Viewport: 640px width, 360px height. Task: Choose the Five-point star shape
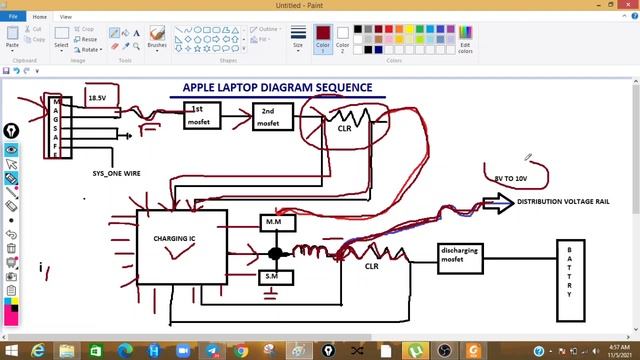point(198,49)
